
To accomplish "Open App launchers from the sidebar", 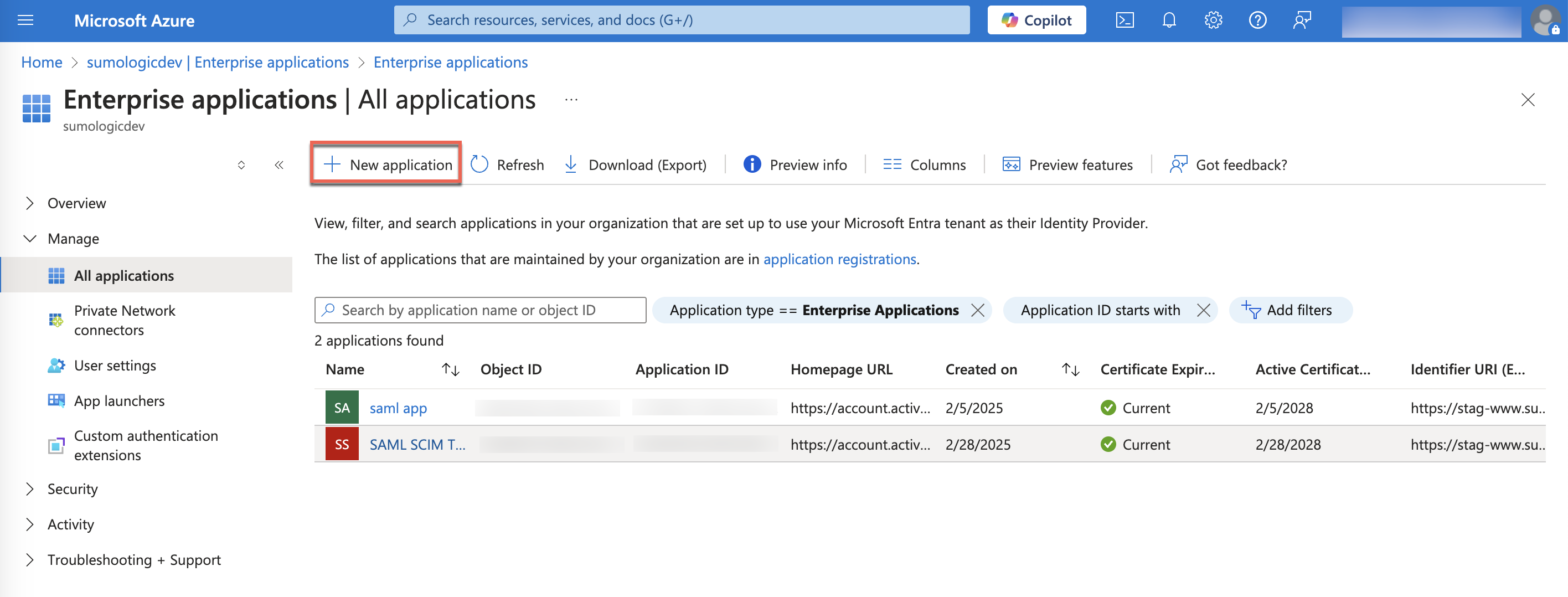I will tap(118, 400).
